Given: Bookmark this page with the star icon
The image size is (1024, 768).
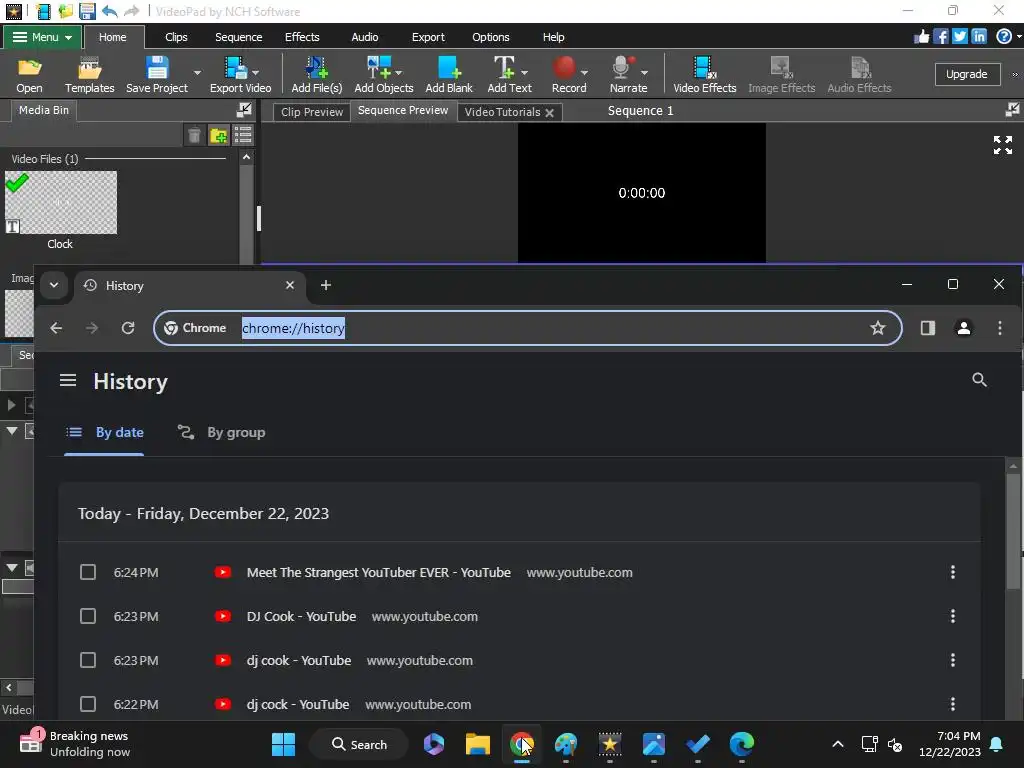Looking at the screenshot, I should coord(878,328).
